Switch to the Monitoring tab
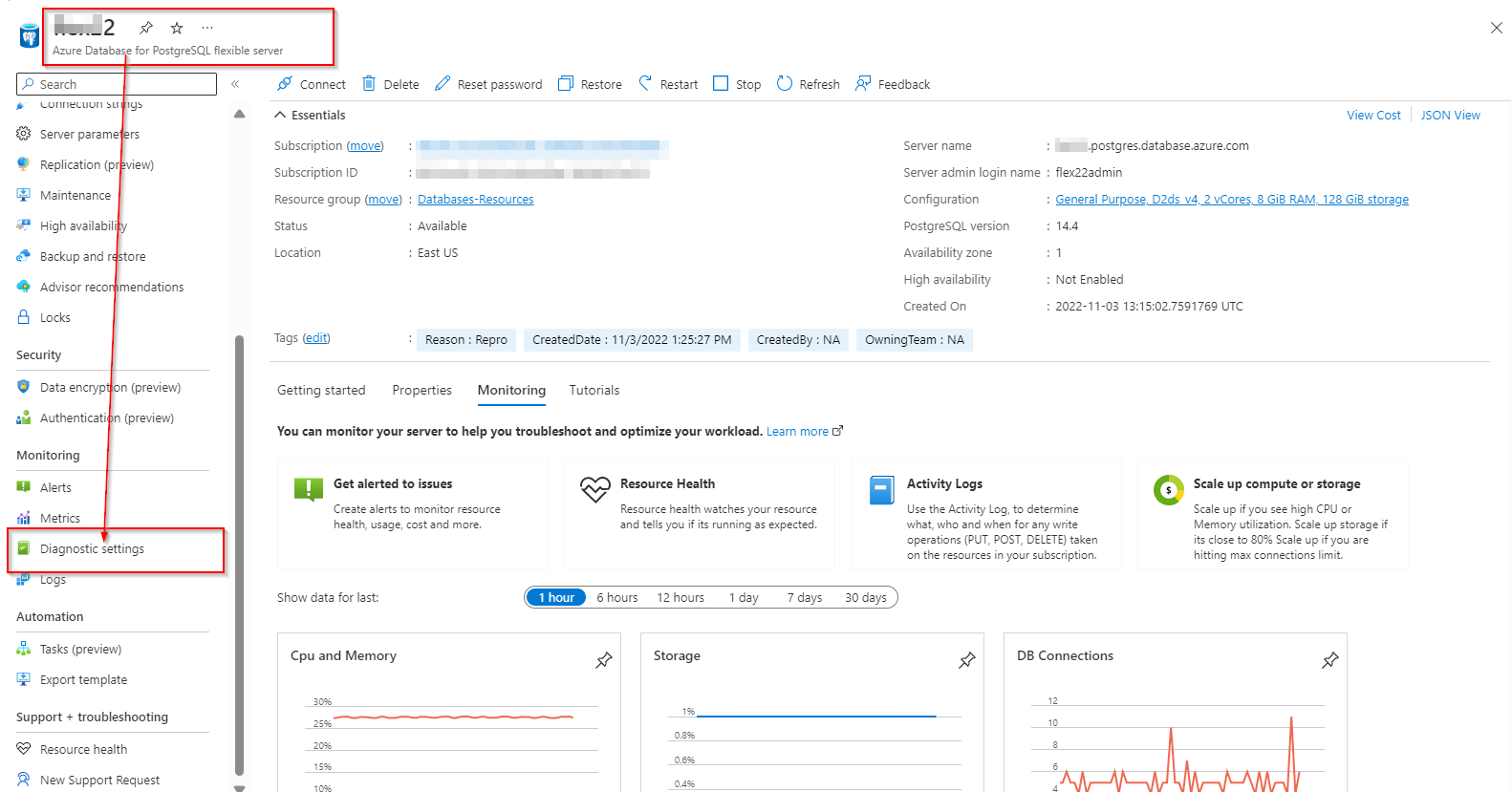Screen dimensions: 1512x792 (x=511, y=390)
